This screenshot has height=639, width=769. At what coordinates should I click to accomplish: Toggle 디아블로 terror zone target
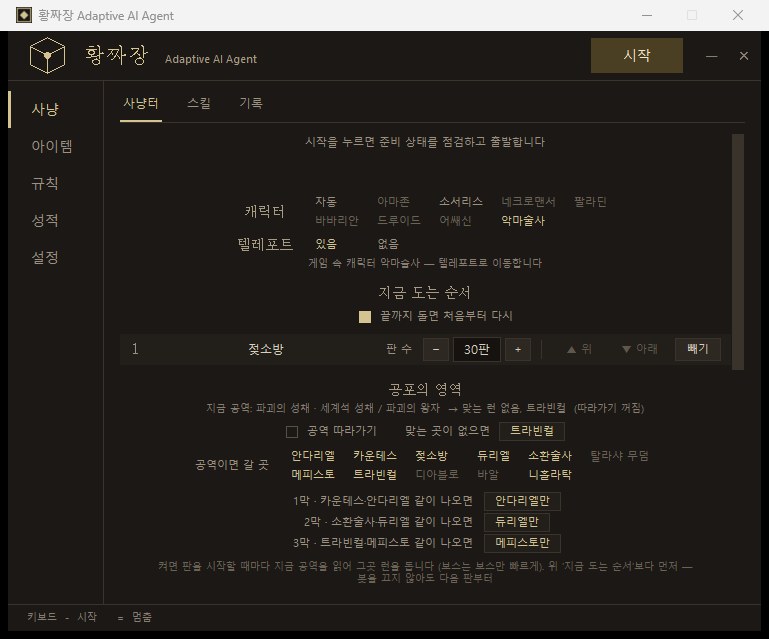[437, 475]
